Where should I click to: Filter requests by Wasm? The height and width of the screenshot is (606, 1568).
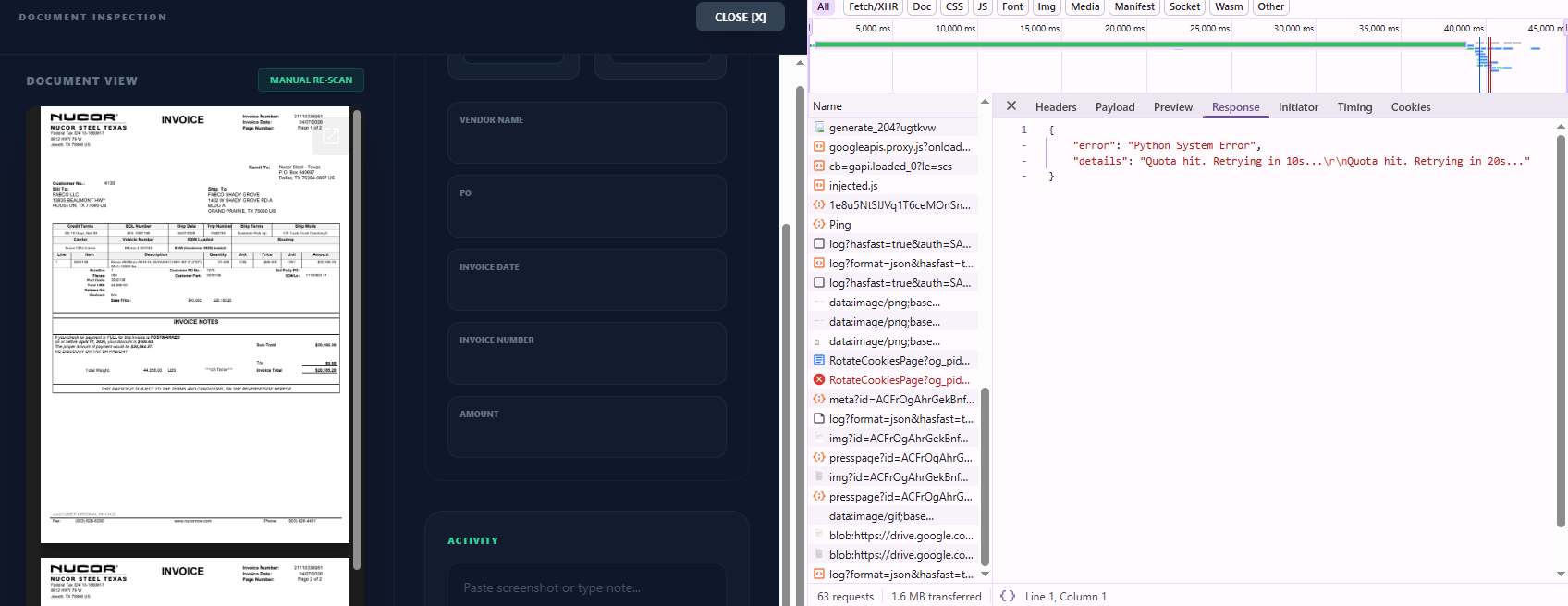click(x=1229, y=6)
